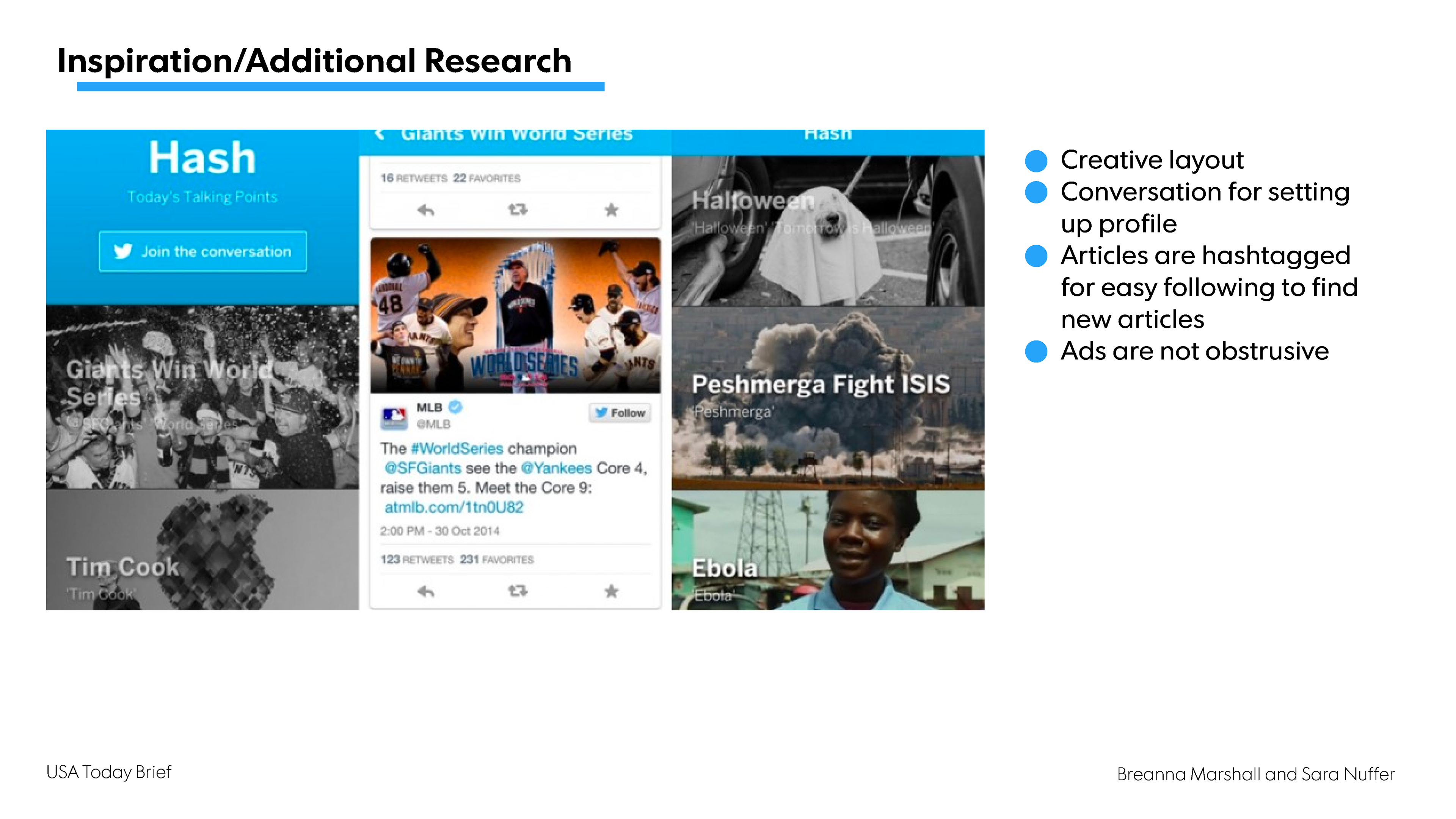Click the 16 RETWEETS count
Screen dimensions: 1456x819
[414, 178]
